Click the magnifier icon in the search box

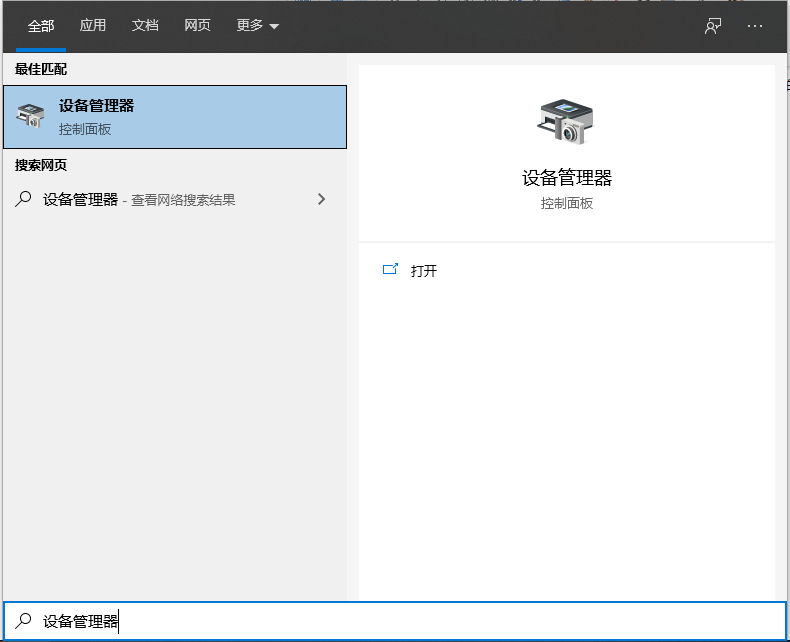point(23,621)
